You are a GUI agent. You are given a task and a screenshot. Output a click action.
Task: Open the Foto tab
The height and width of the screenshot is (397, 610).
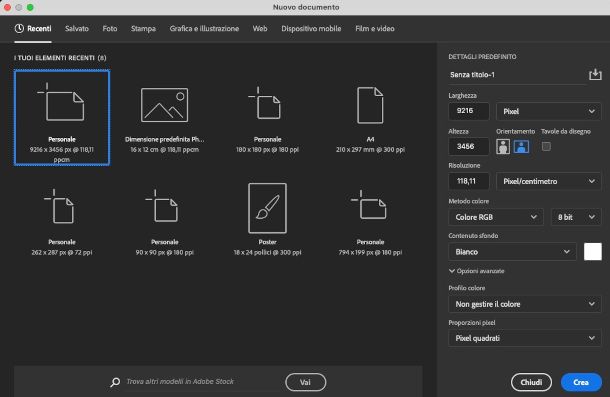110,28
